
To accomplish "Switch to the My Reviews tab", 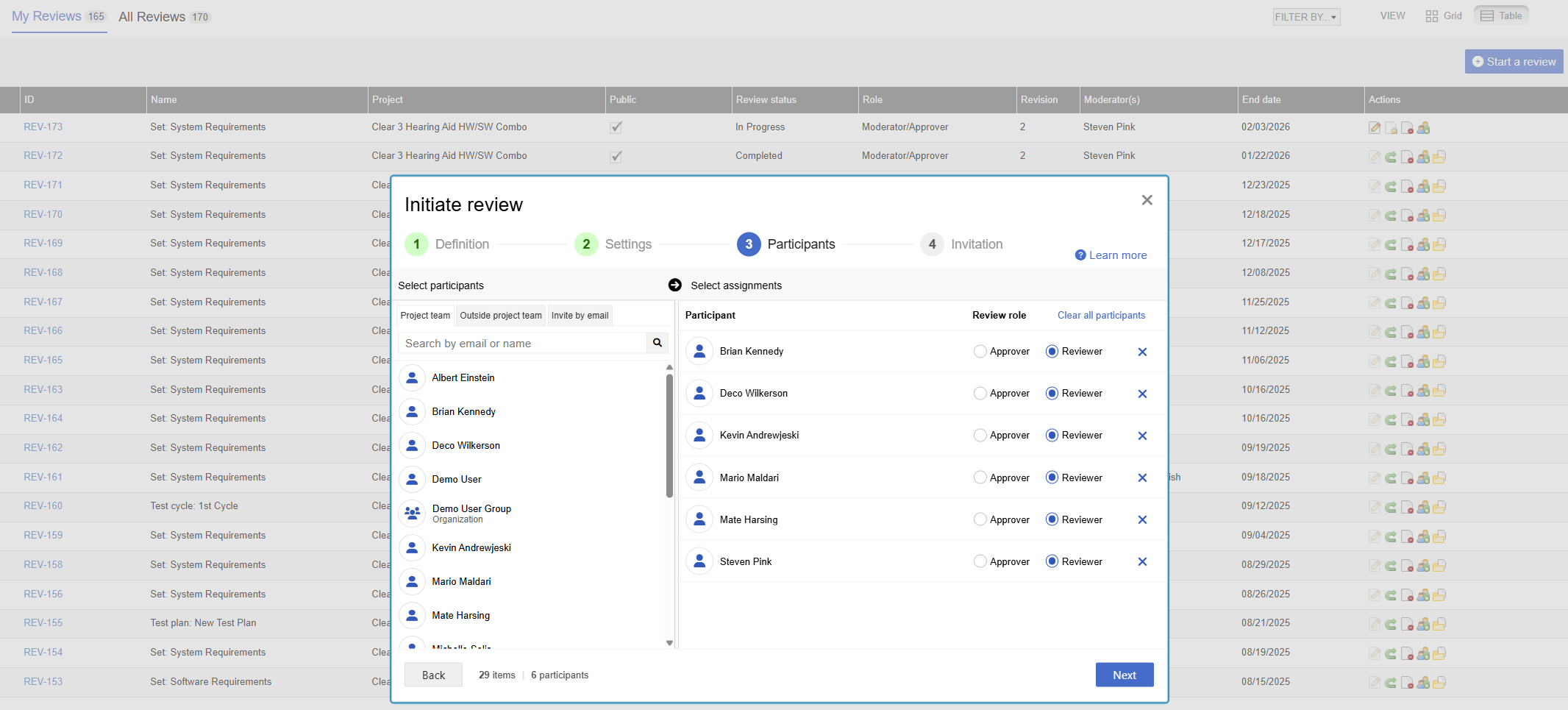I will click(59, 16).
